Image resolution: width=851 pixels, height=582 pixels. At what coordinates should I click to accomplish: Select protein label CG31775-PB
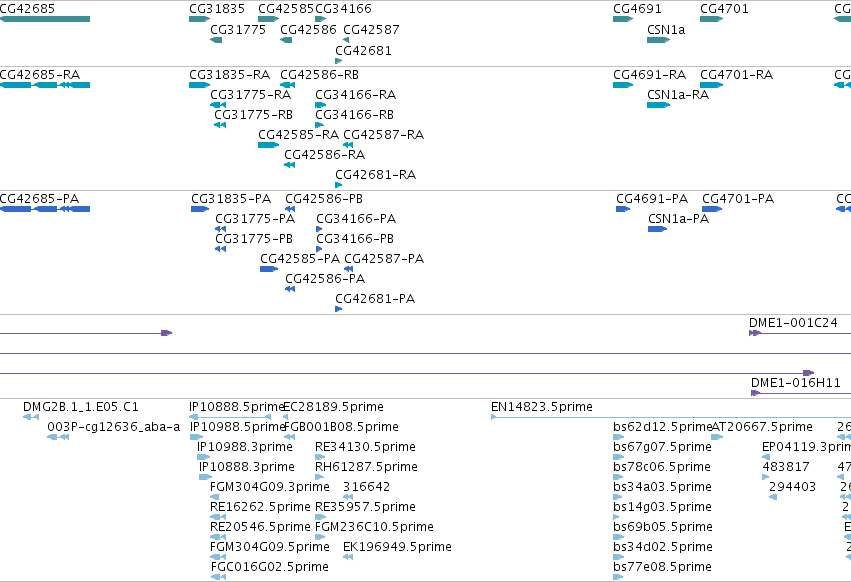(x=254, y=238)
